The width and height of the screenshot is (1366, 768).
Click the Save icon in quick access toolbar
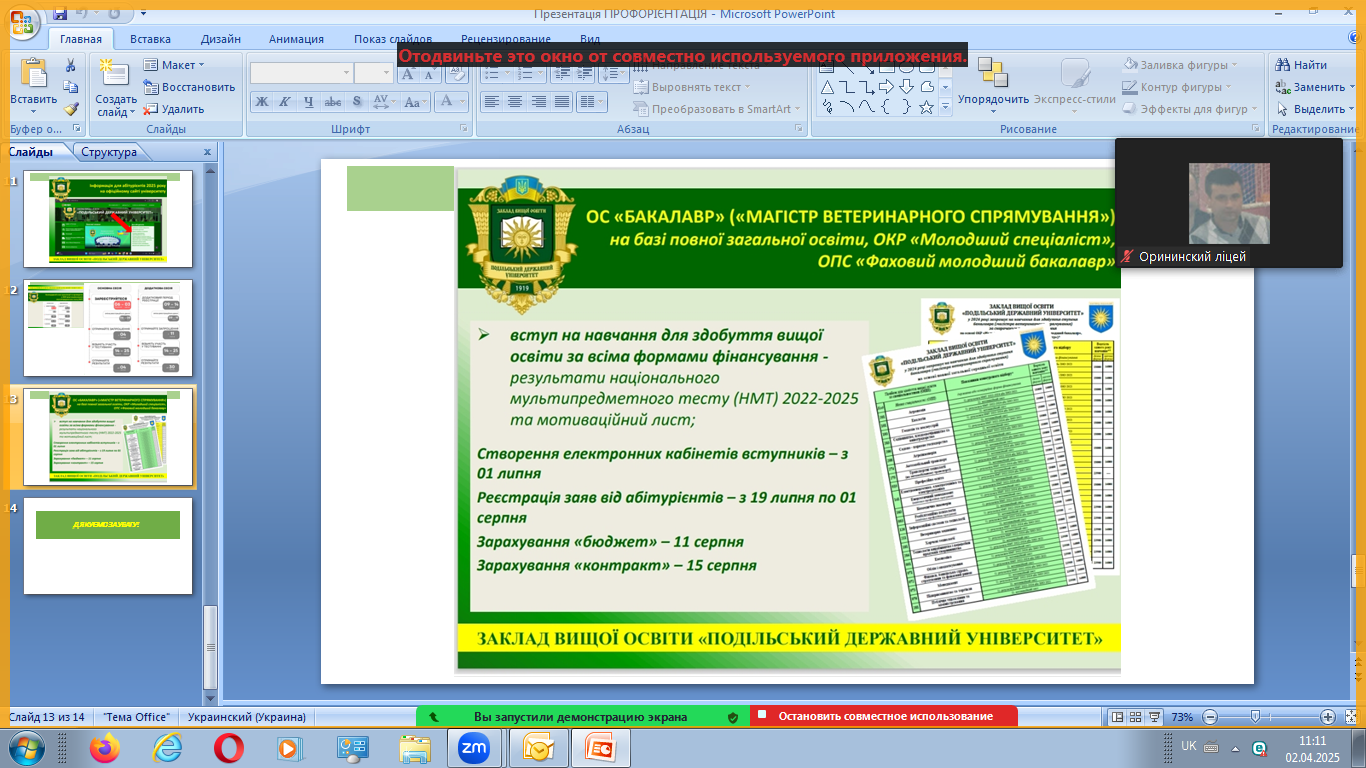pos(60,14)
